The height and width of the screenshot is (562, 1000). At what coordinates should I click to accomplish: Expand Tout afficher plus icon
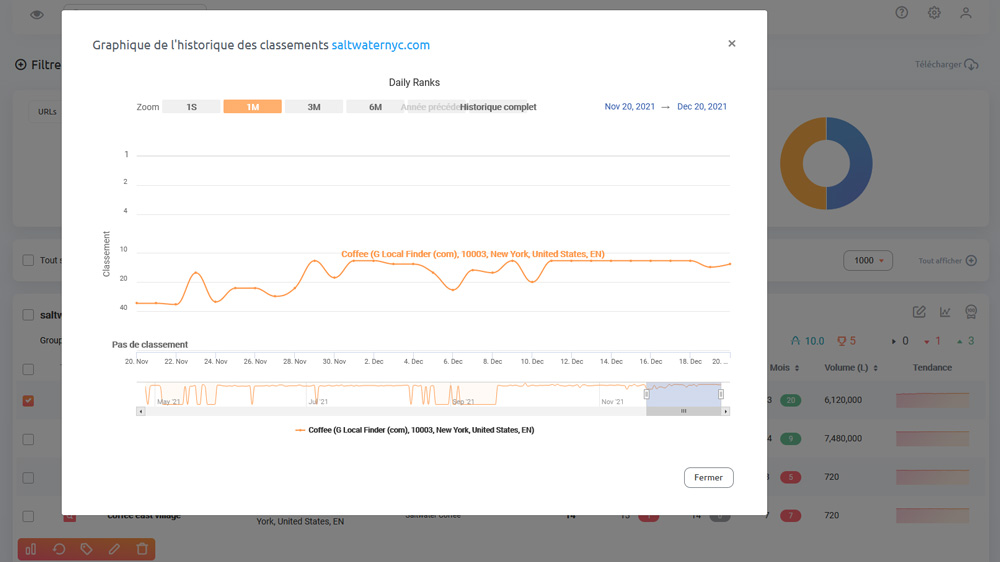click(971, 260)
